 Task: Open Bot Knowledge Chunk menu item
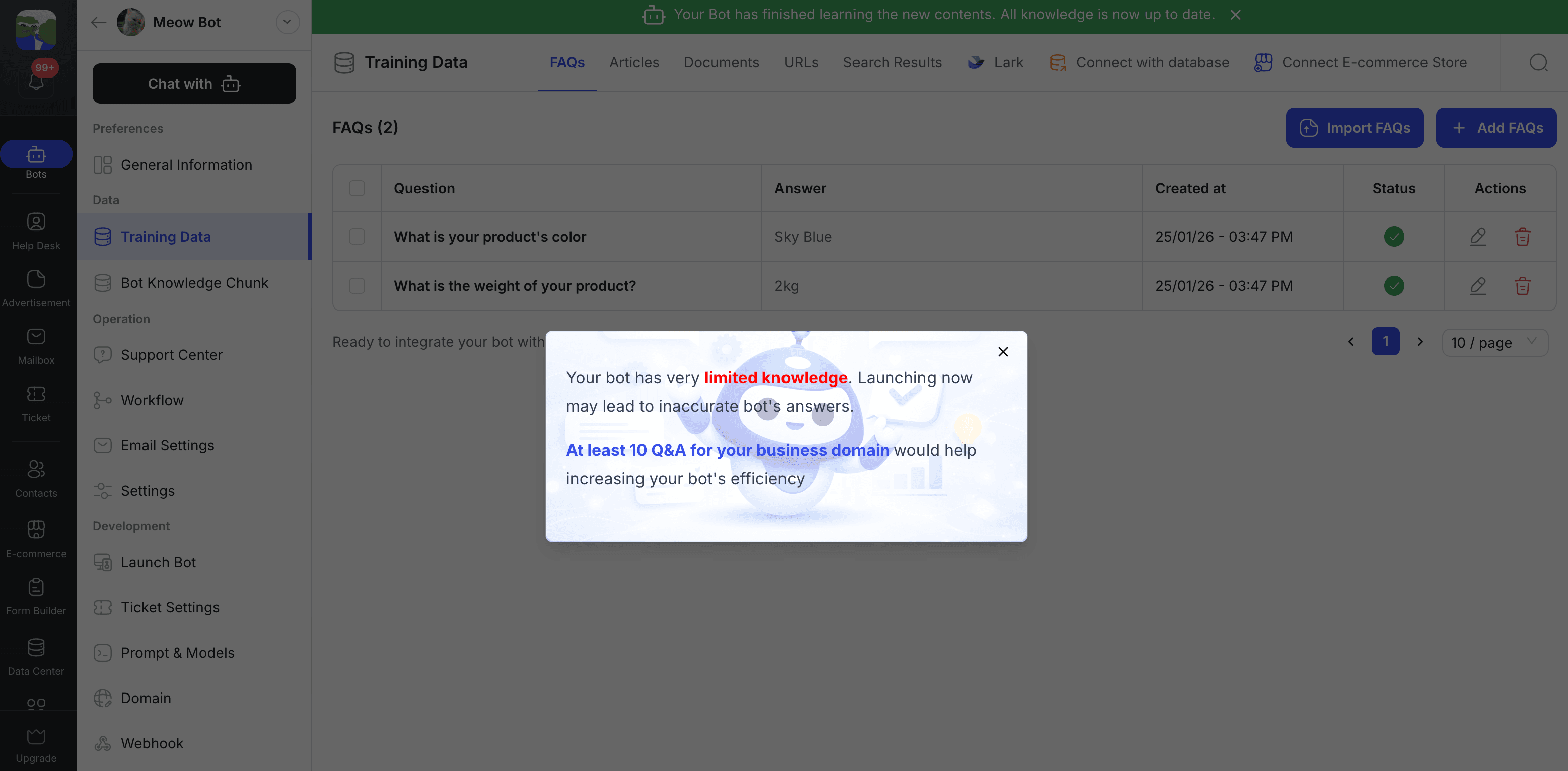[x=194, y=283]
